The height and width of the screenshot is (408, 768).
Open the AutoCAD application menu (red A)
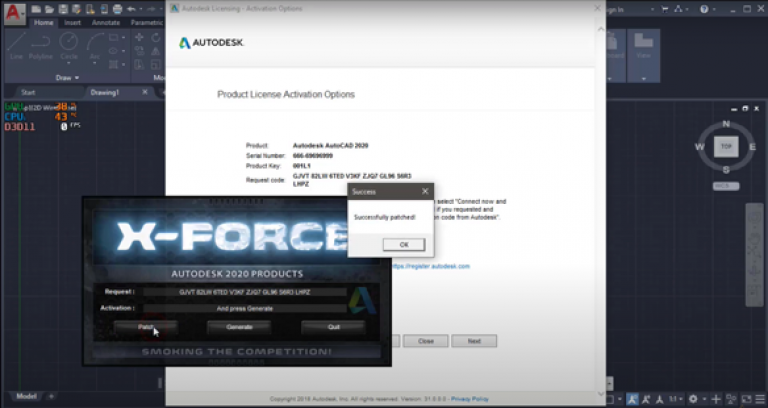click(x=13, y=13)
